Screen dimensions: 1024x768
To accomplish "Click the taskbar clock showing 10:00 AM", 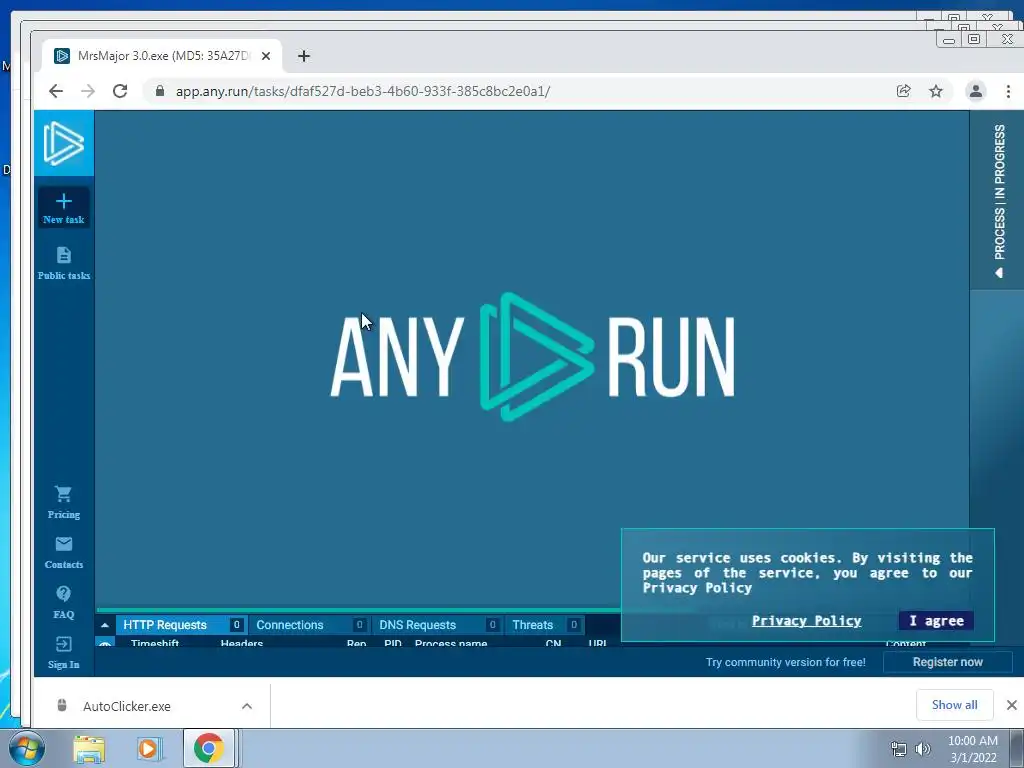I will click(x=972, y=749).
